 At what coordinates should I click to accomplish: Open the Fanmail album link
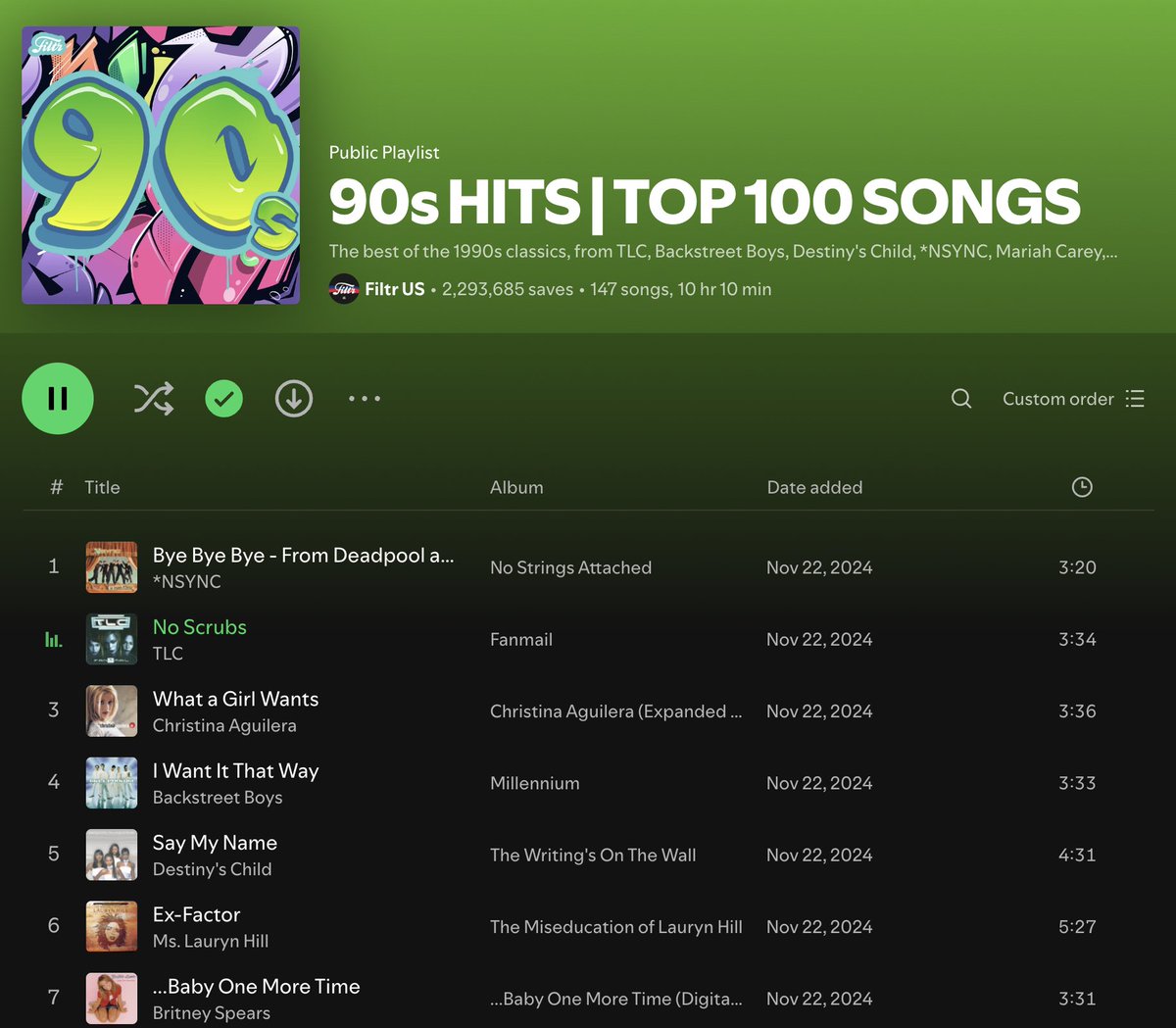click(x=521, y=639)
